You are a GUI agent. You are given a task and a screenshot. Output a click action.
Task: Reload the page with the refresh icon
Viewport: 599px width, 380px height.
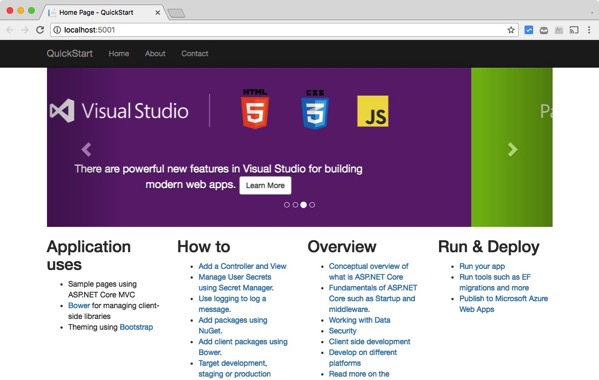point(40,30)
